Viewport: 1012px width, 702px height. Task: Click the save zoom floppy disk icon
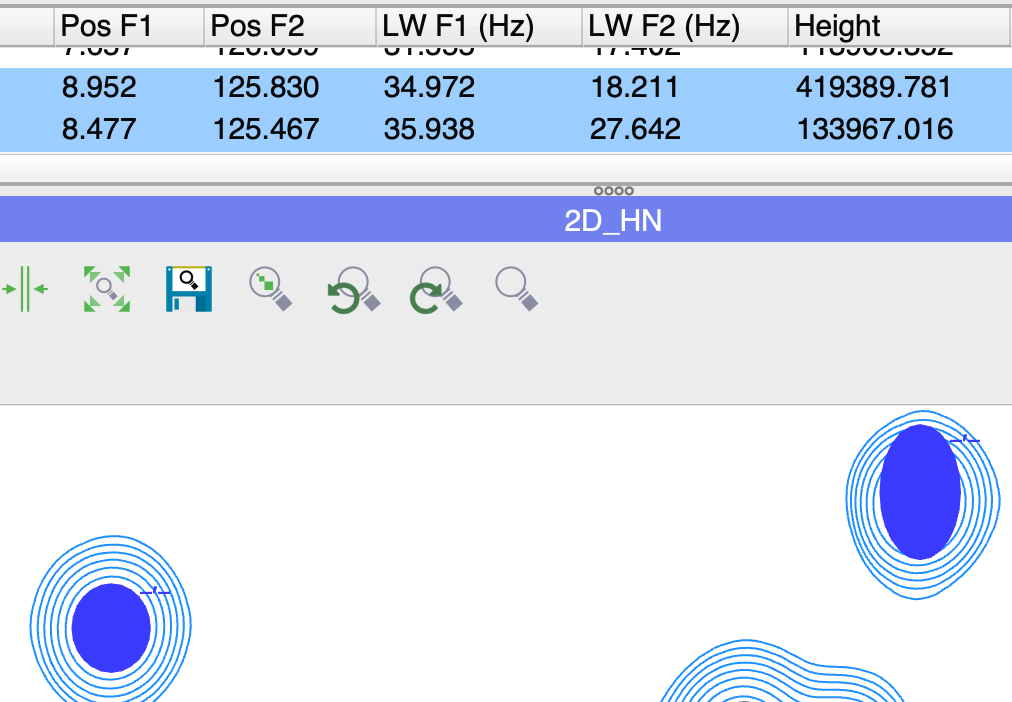189,289
